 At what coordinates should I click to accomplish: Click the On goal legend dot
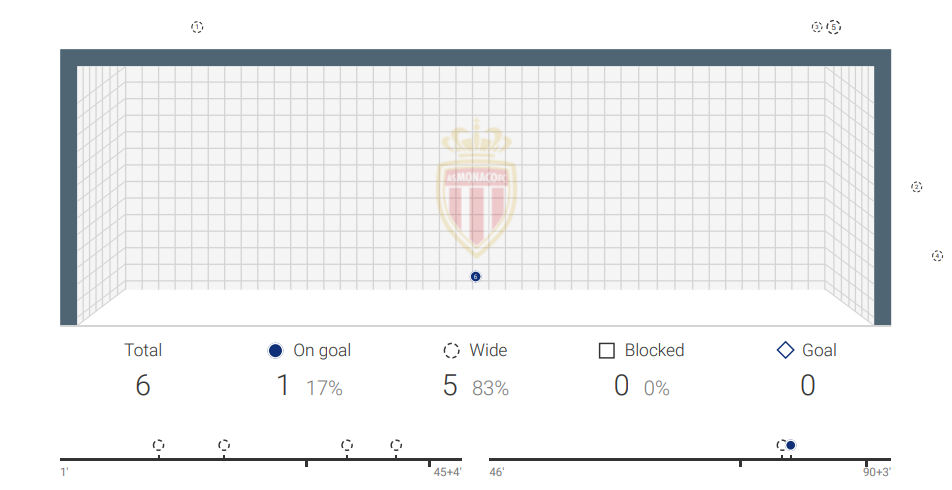[276, 350]
